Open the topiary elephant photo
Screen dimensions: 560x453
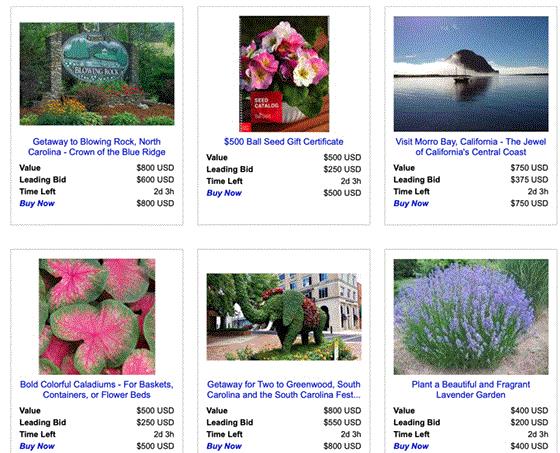[284, 317]
